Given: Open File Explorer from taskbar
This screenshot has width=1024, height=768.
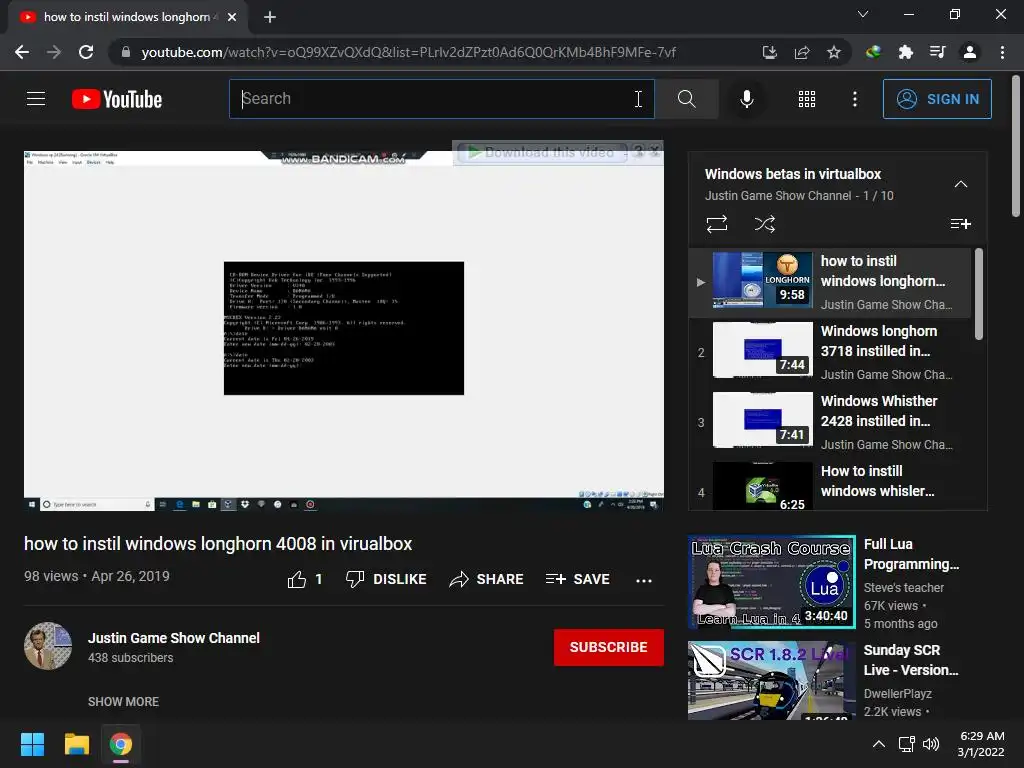Looking at the screenshot, I should click(x=76, y=744).
